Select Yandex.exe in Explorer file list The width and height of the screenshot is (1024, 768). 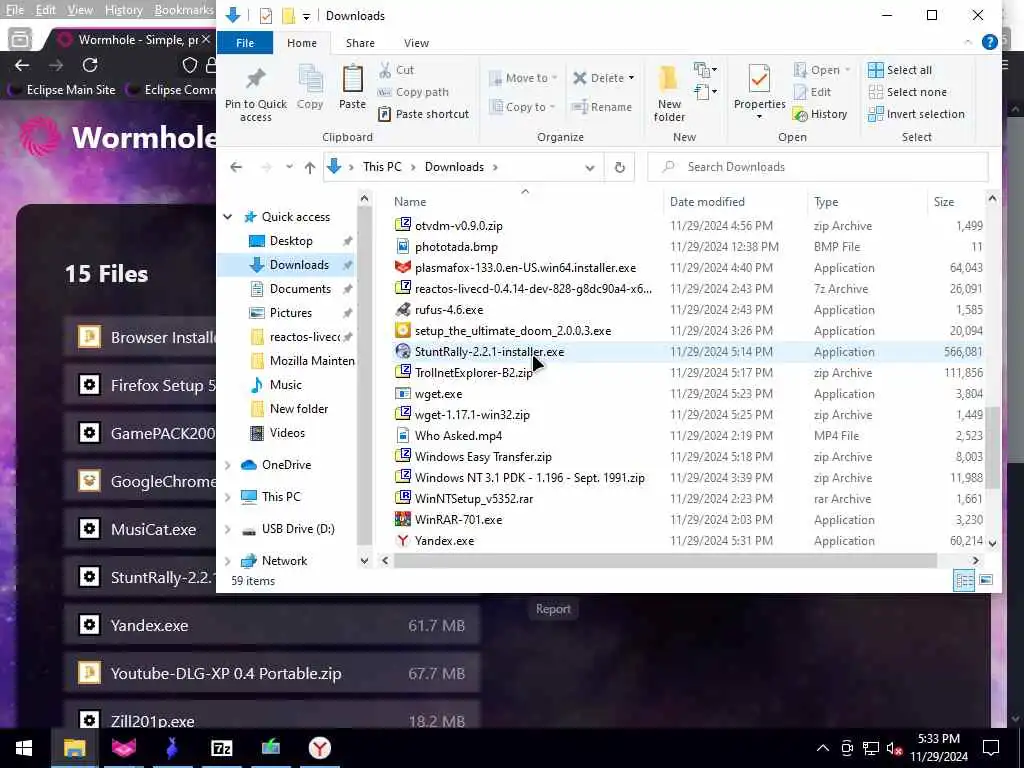[x=444, y=541]
